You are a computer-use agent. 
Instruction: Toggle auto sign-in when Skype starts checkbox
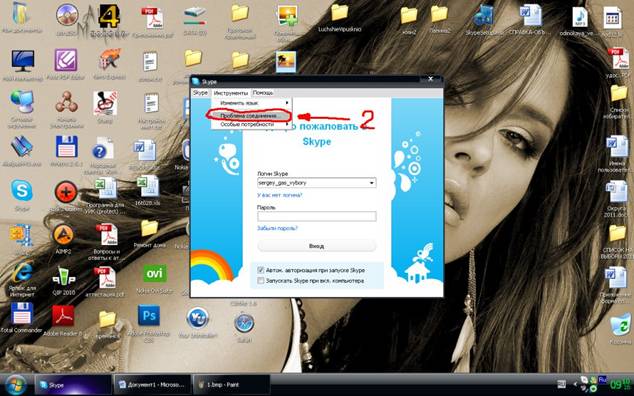click(261, 270)
